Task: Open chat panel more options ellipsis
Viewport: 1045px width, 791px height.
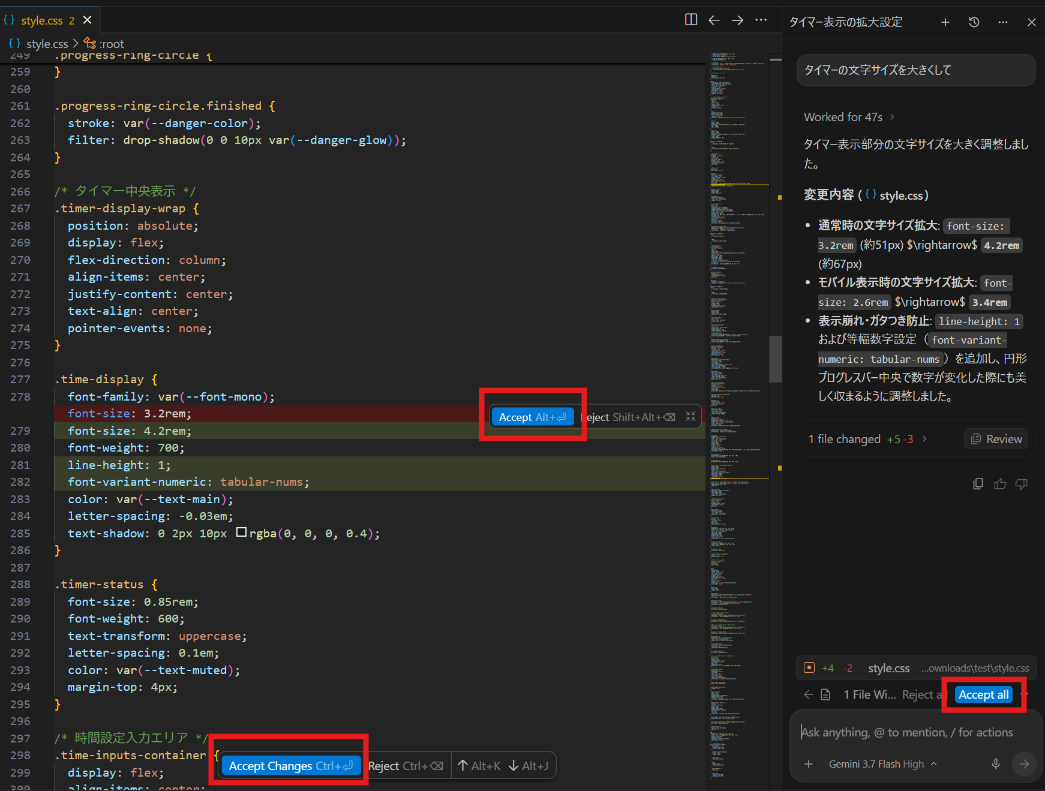Action: pos(1003,22)
